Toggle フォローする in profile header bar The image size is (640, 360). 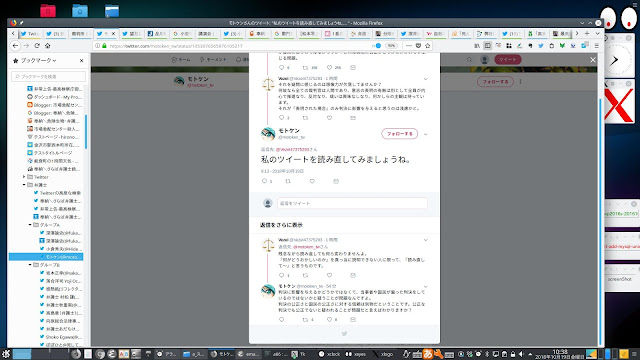click(495, 82)
